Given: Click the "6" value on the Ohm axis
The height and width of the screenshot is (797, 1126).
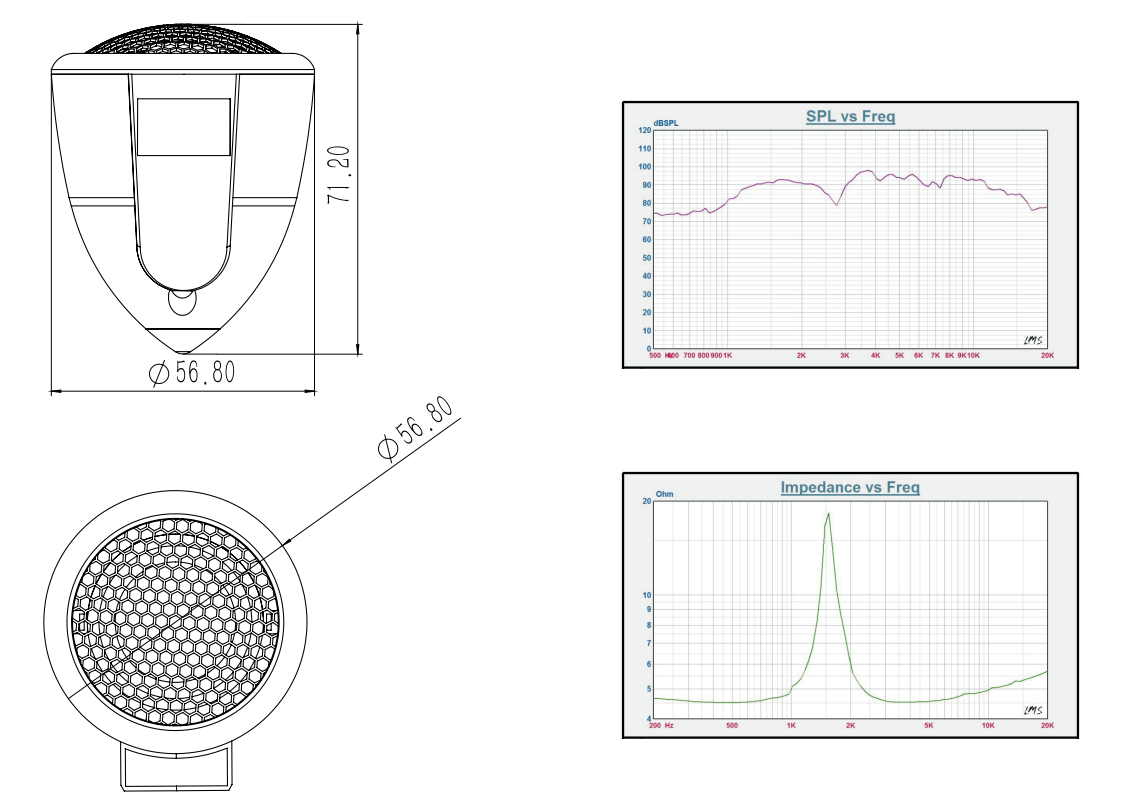Looking at the screenshot, I should [x=648, y=665].
